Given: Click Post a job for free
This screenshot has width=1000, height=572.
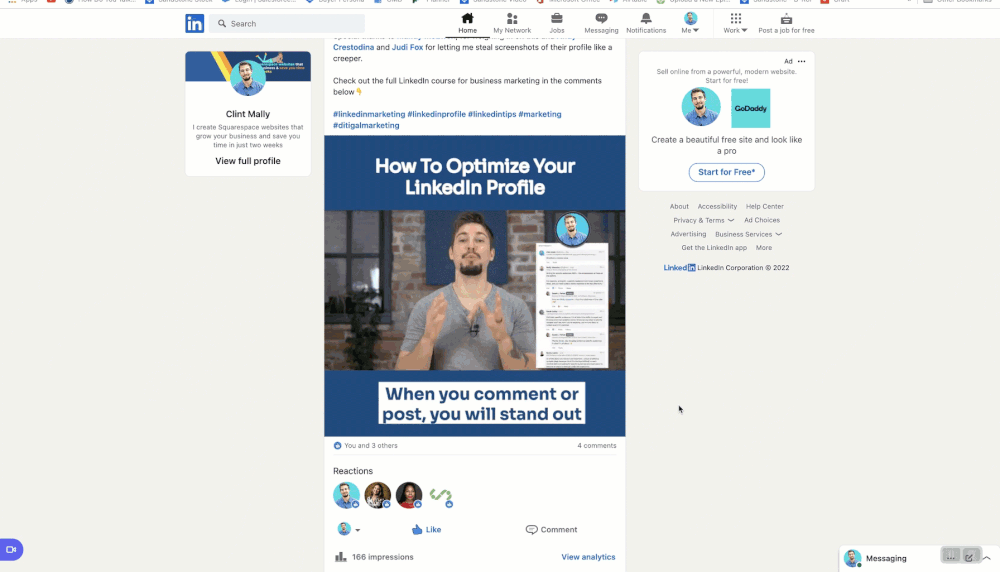Looking at the screenshot, I should (x=786, y=23).
